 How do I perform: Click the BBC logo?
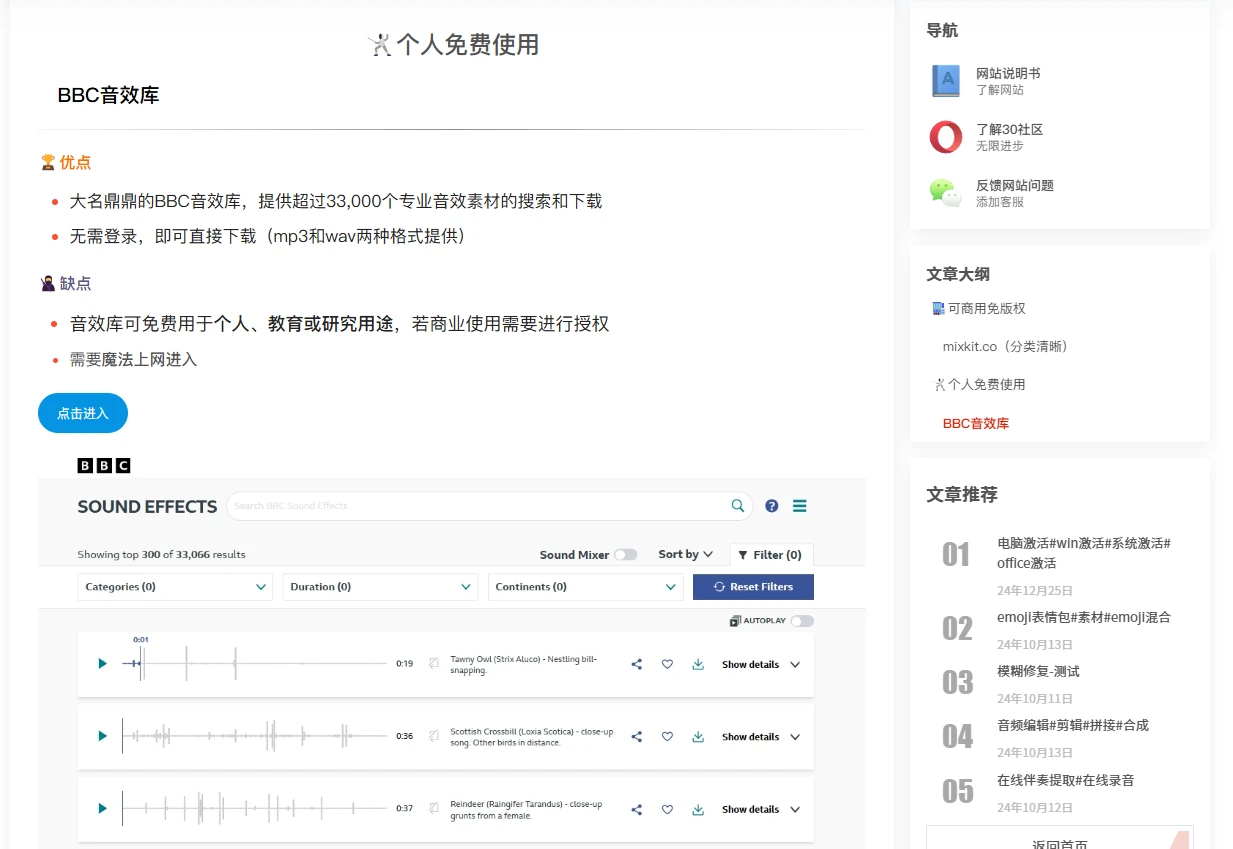[104, 465]
